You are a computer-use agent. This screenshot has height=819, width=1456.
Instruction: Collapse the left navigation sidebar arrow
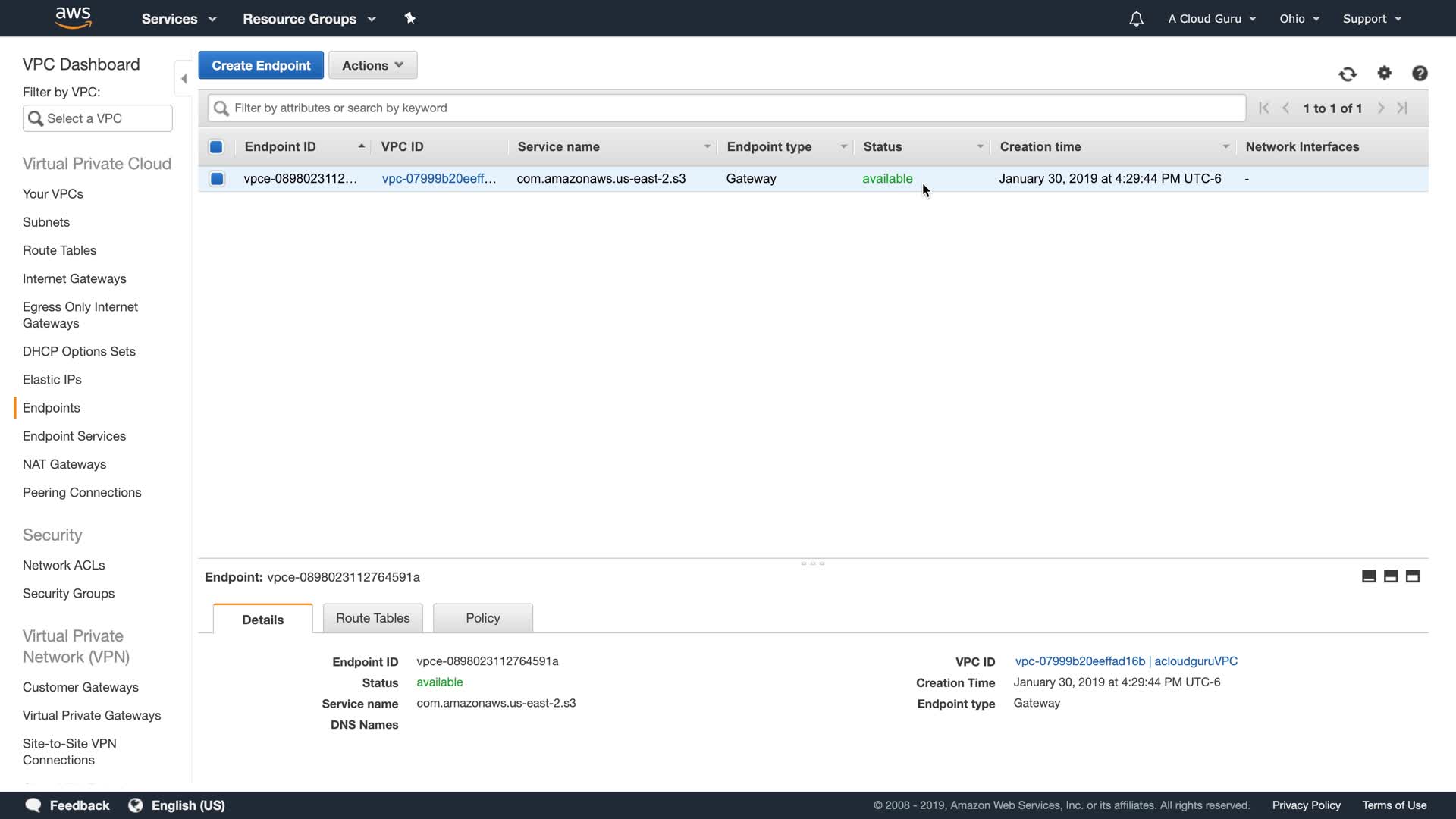(x=184, y=78)
